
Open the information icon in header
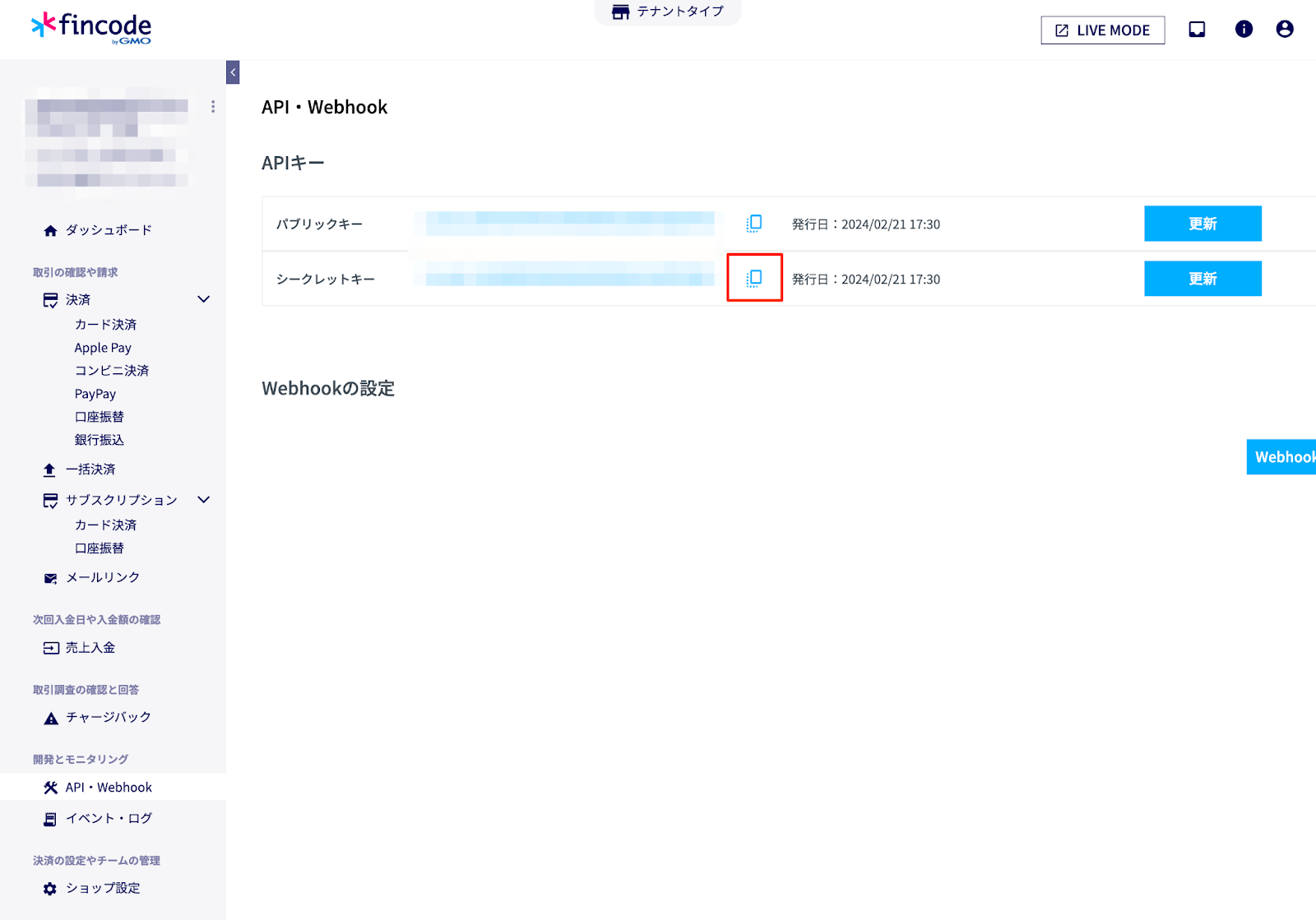1244,30
